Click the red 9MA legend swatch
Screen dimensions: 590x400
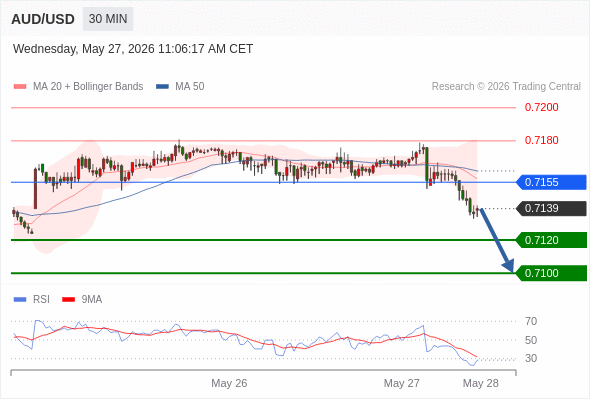click(x=68, y=300)
